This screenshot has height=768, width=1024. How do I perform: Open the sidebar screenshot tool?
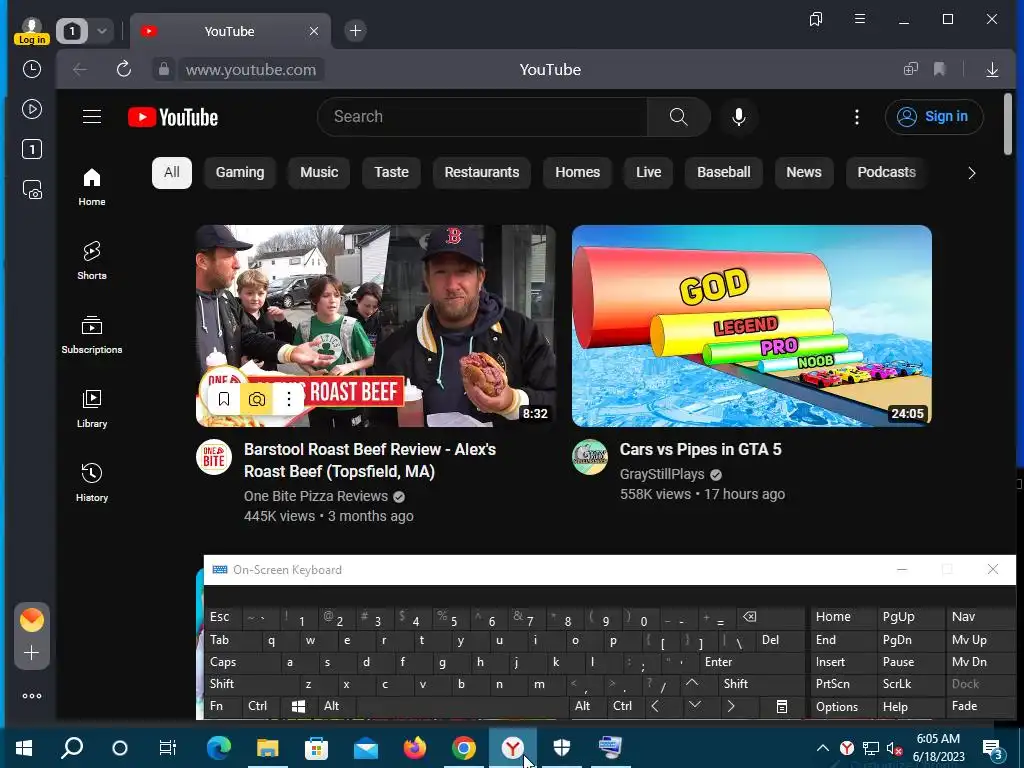31,189
